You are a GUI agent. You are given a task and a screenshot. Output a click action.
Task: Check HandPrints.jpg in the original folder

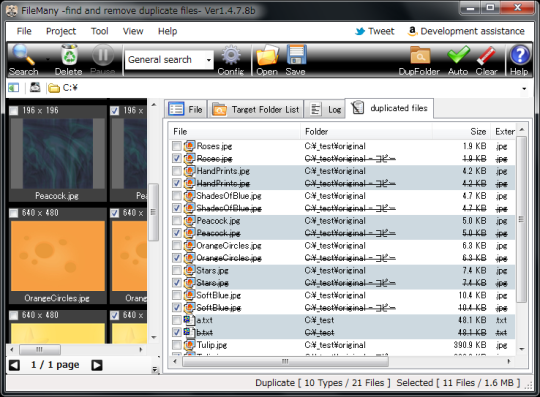177,171
